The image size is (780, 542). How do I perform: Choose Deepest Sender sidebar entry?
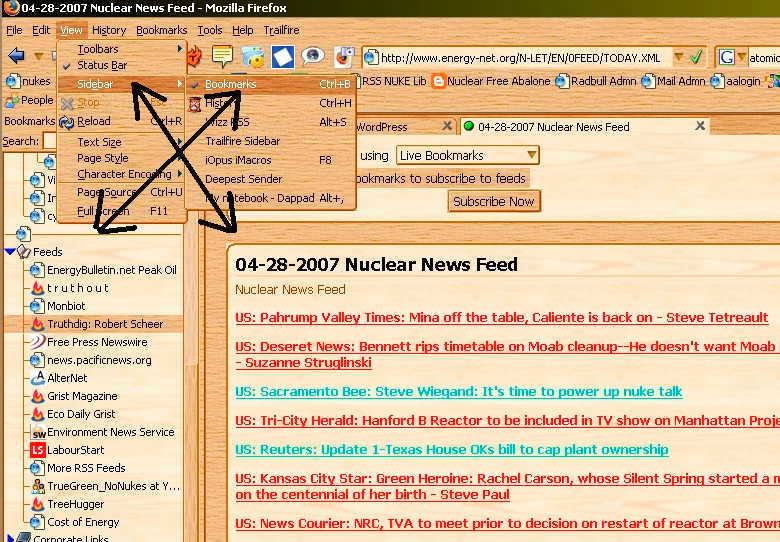pos(271,179)
